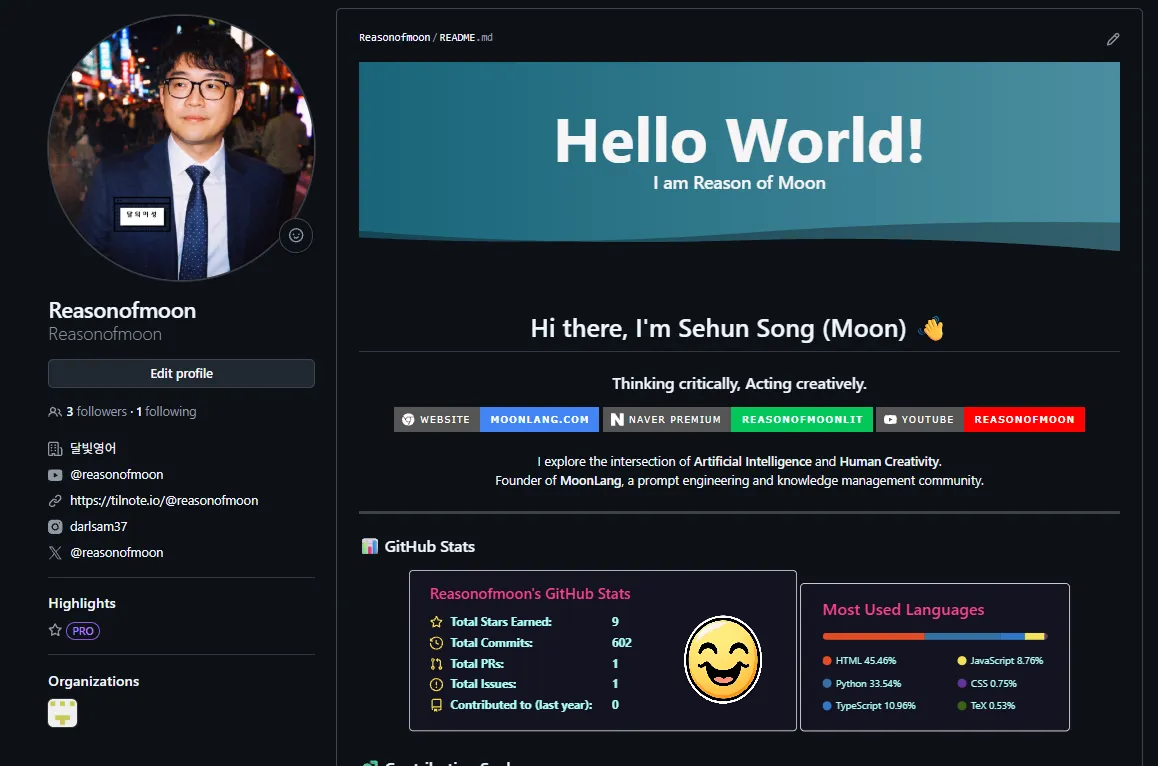Image resolution: width=1158 pixels, height=766 pixels.
Task: Click the PRO highlight badge
Action: tap(83, 631)
